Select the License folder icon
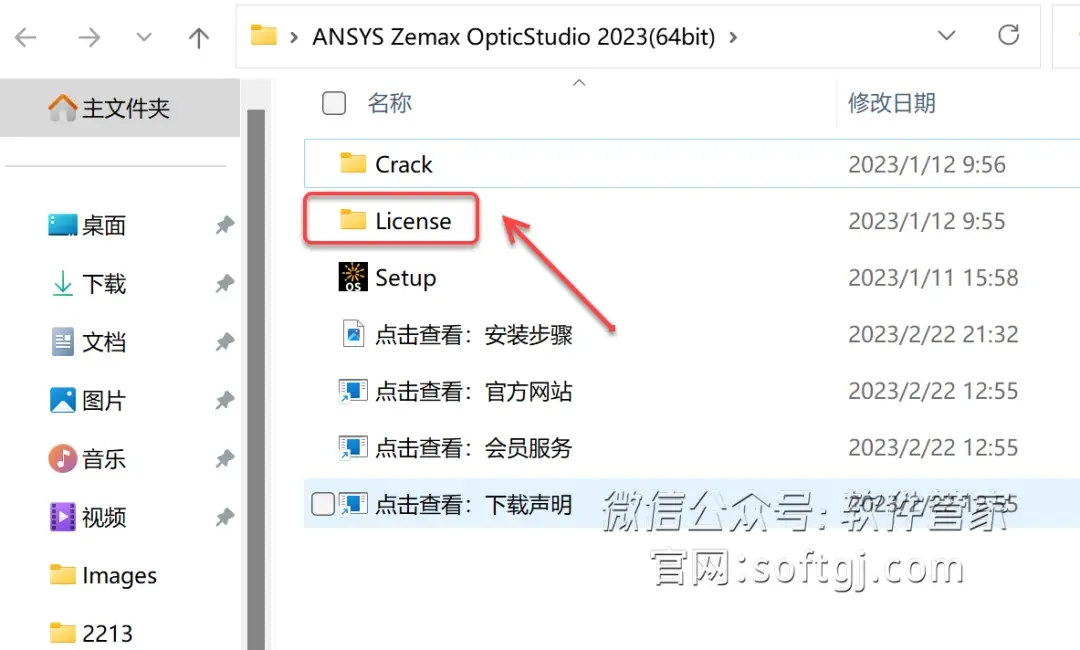The width and height of the screenshot is (1080, 650). pos(353,220)
